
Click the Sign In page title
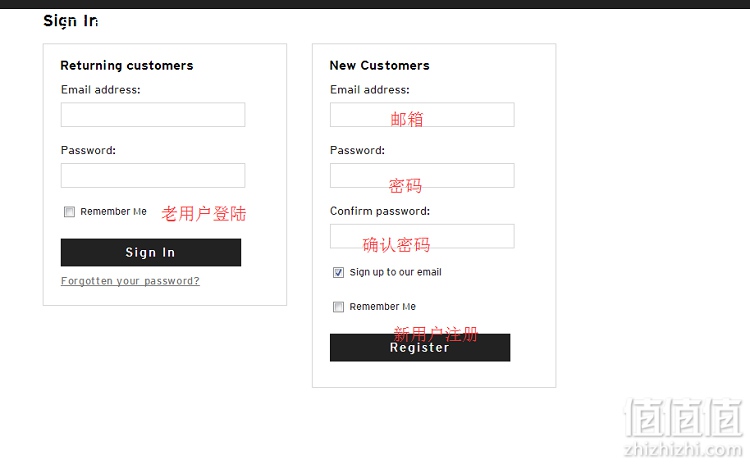(71, 21)
